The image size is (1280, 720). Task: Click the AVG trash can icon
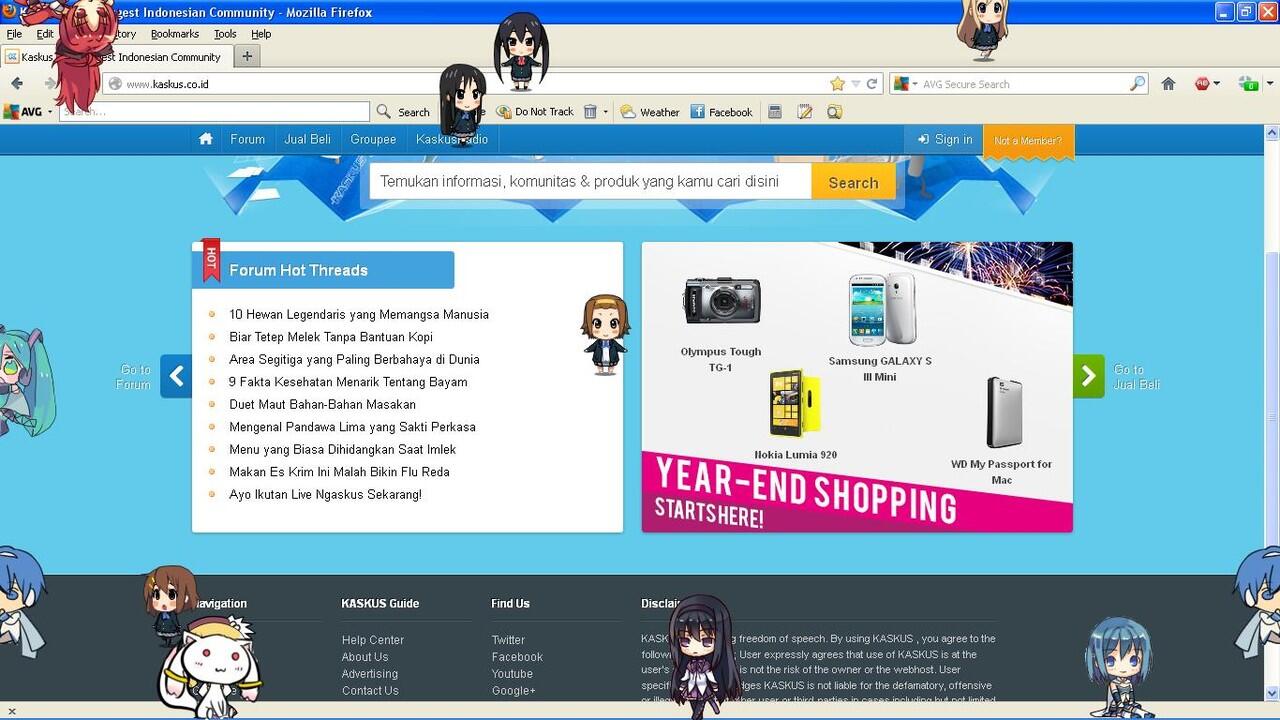590,112
